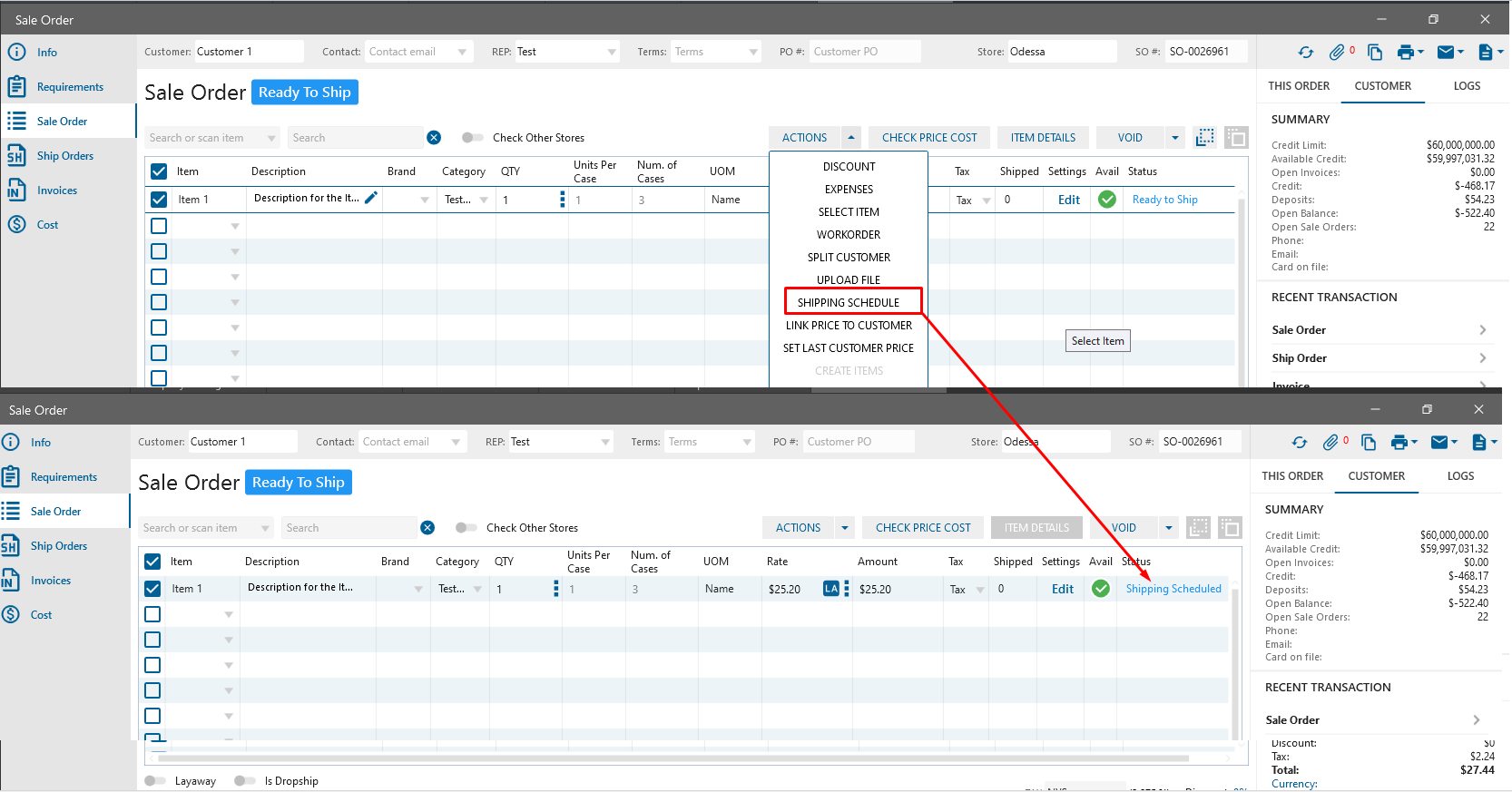This screenshot has height=792, width=1512.
Task: Click Customer PO field in upper window
Action: [865, 52]
